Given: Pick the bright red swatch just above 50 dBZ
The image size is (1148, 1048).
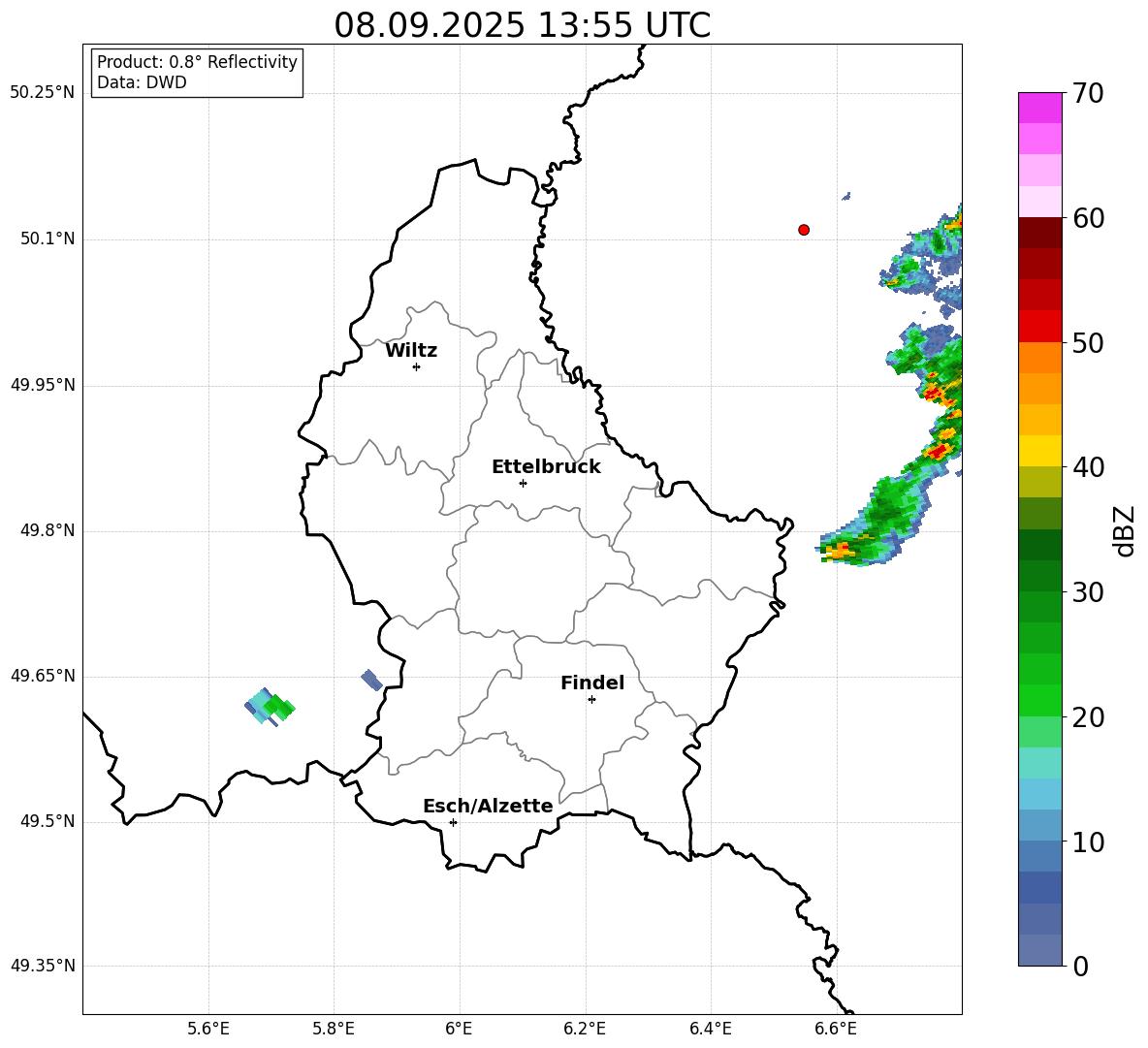Looking at the screenshot, I should [1040, 326].
